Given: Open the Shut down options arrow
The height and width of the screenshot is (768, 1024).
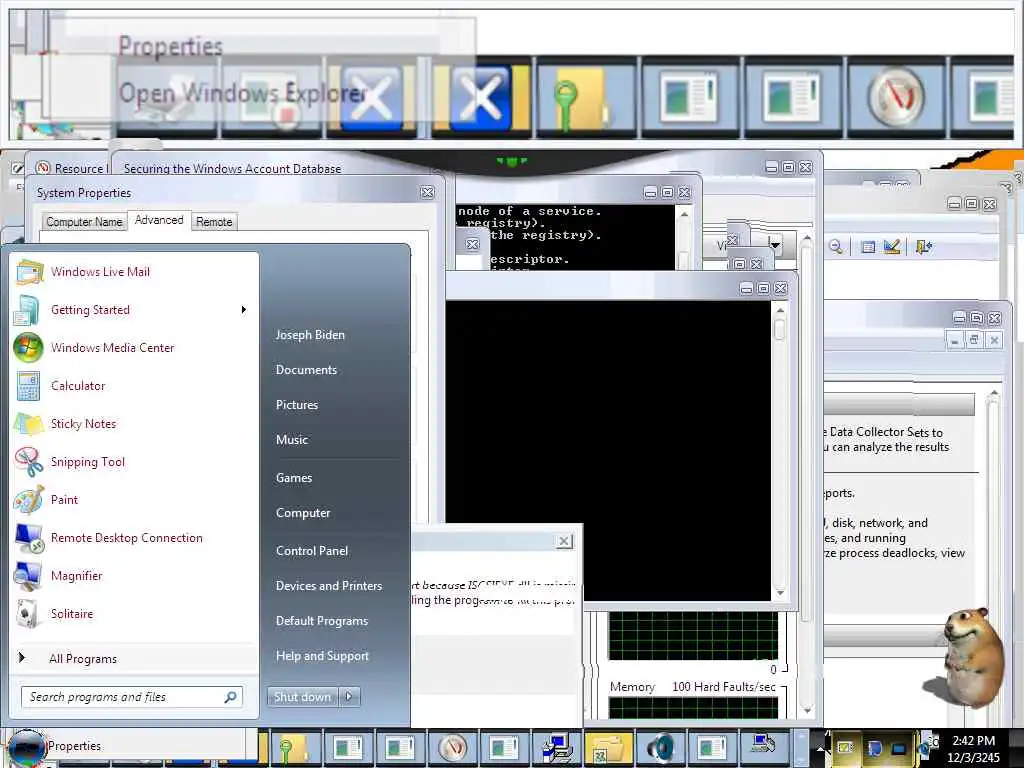Looking at the screenshot, I should tap(349, 697).
